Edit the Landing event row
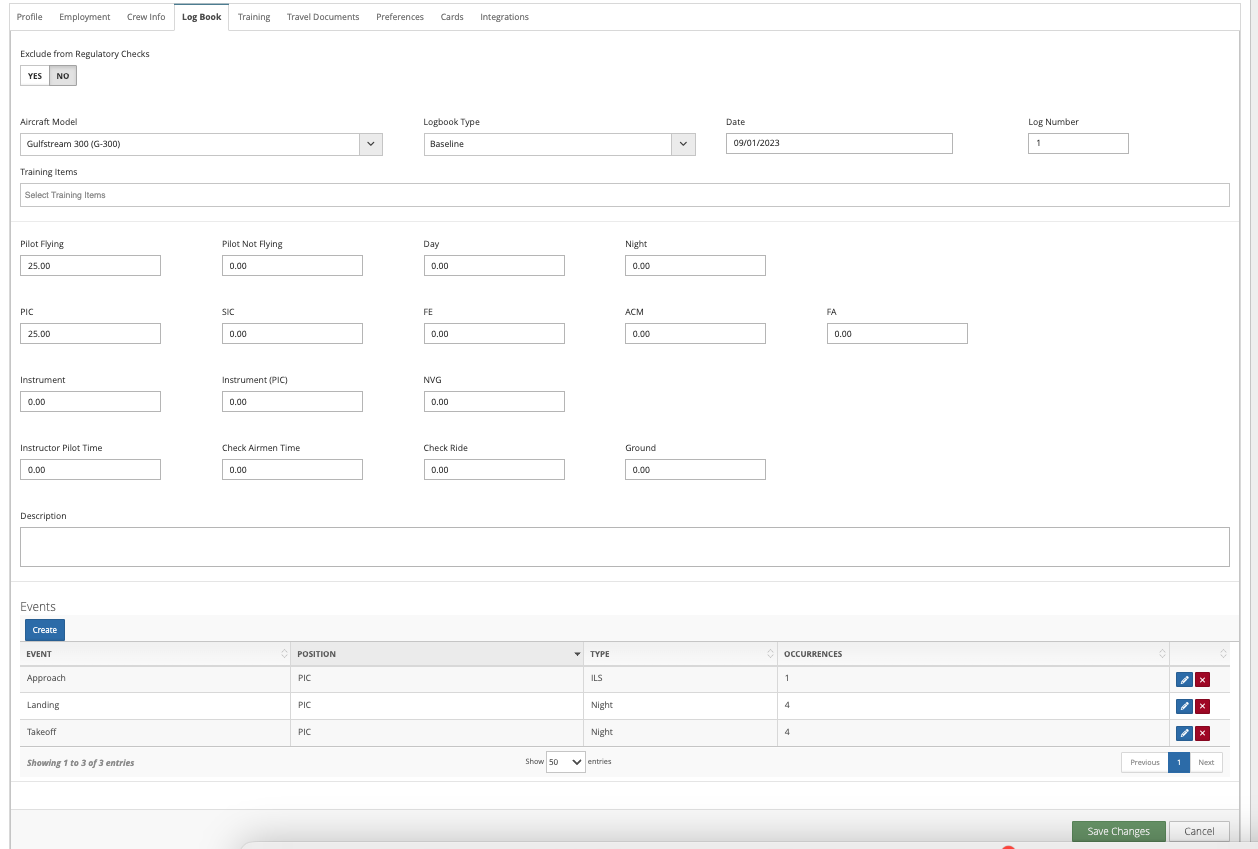Viewport: 1258px width, 849px height. 1184,706
